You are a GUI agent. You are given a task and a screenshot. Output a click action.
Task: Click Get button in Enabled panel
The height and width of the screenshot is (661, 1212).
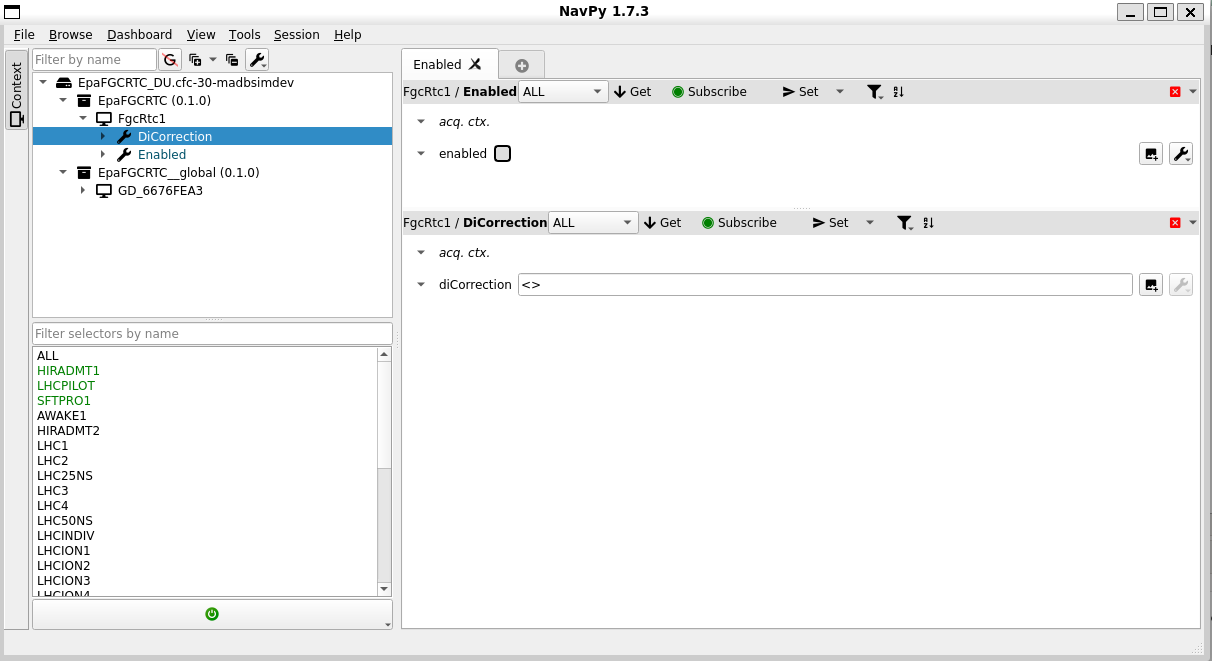pyautogui.click(x=632, y=92)
